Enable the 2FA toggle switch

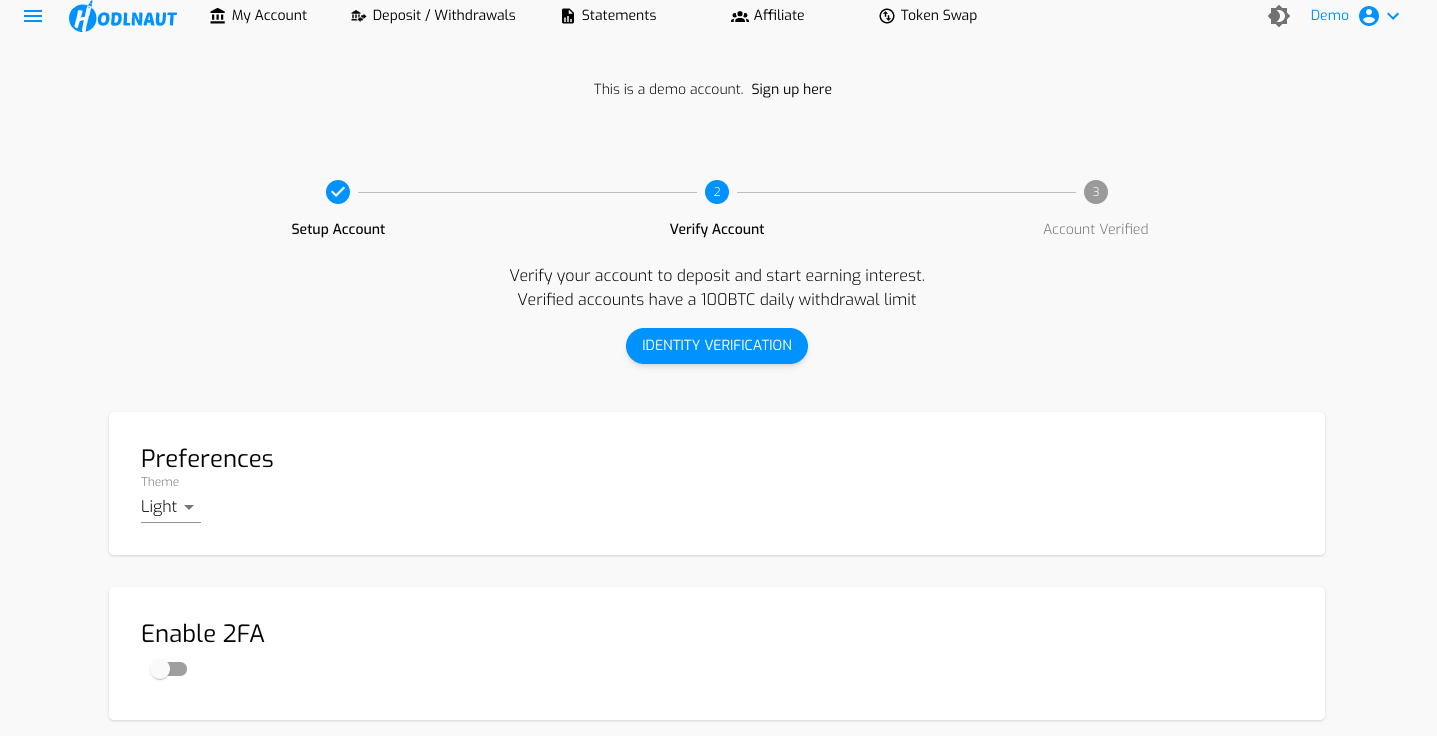(x=169, y=669)
